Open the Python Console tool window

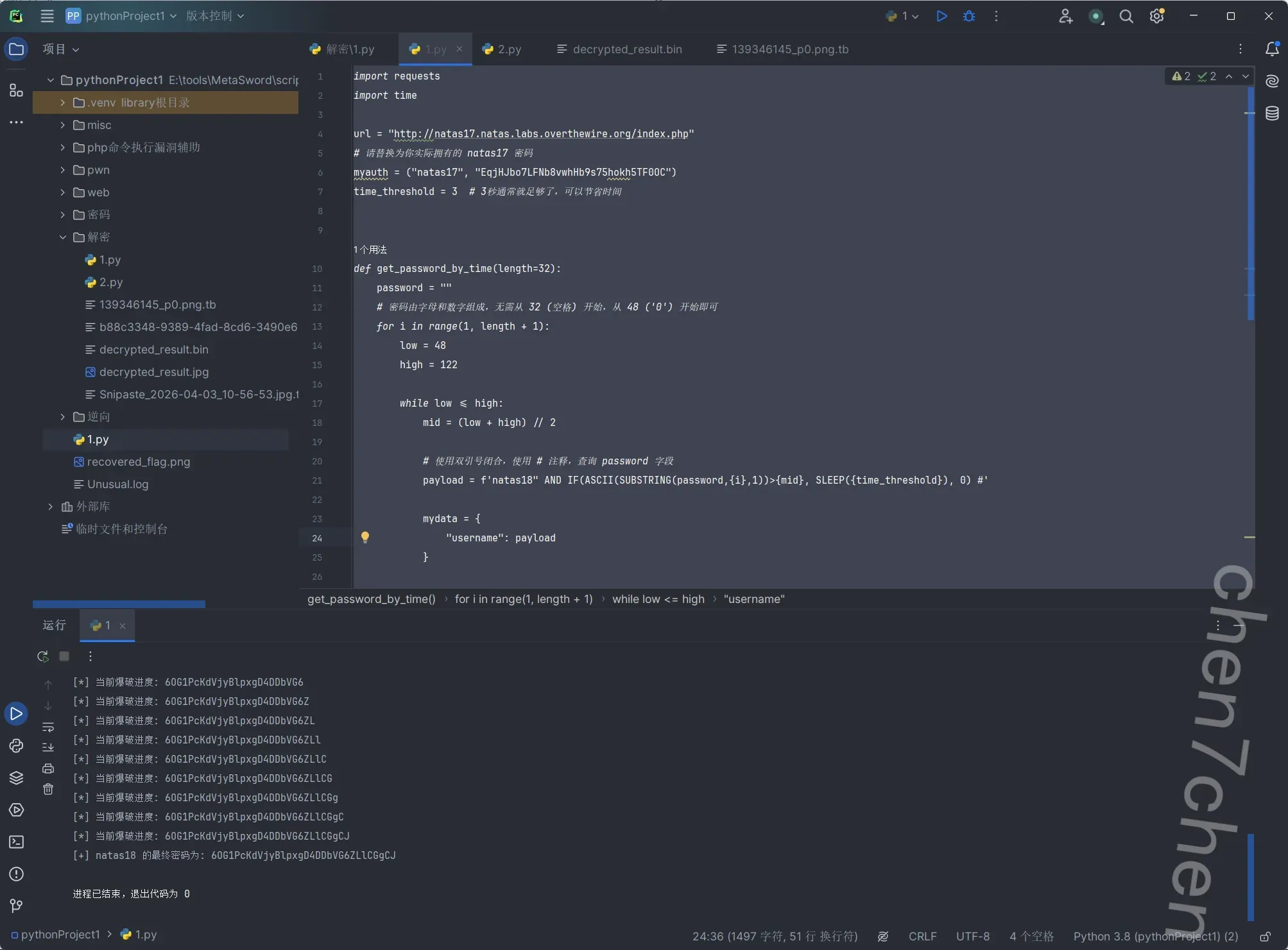point(16,746)
